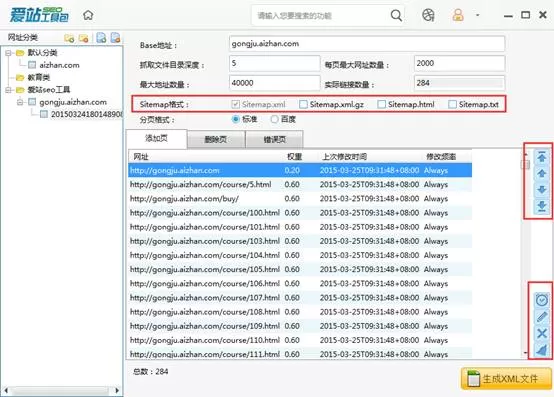Click the 爱站 SEO toolkit logo

coord(39,15)
